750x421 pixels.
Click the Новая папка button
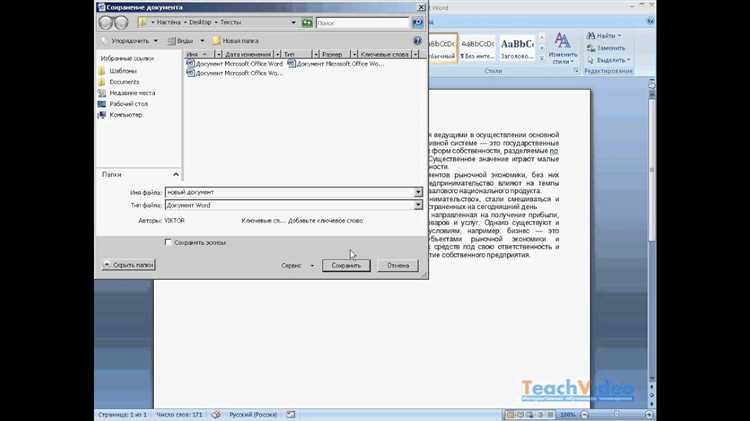tap(235, 41)
